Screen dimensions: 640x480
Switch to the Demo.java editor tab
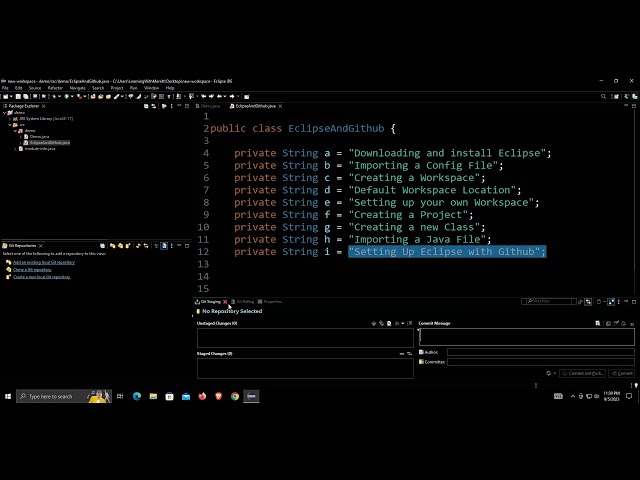[x=208, y=106]
